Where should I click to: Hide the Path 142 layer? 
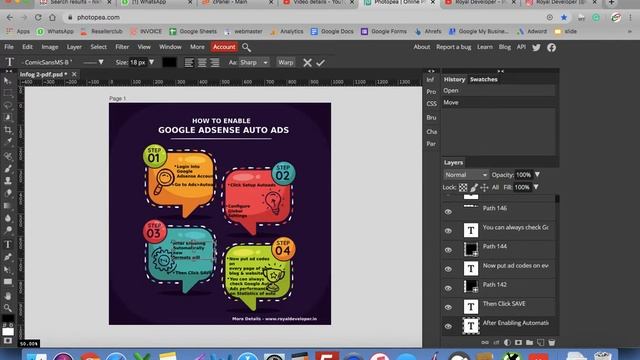448,288
